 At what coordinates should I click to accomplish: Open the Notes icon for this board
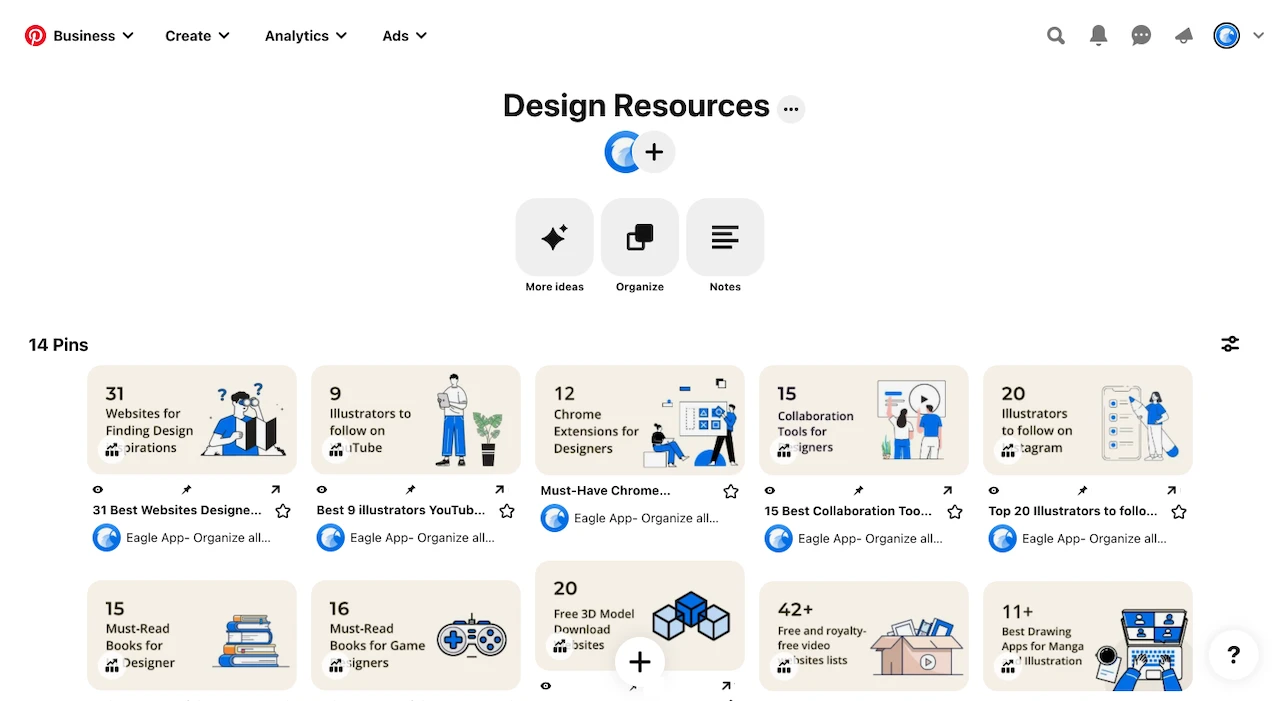coord(724,237)
